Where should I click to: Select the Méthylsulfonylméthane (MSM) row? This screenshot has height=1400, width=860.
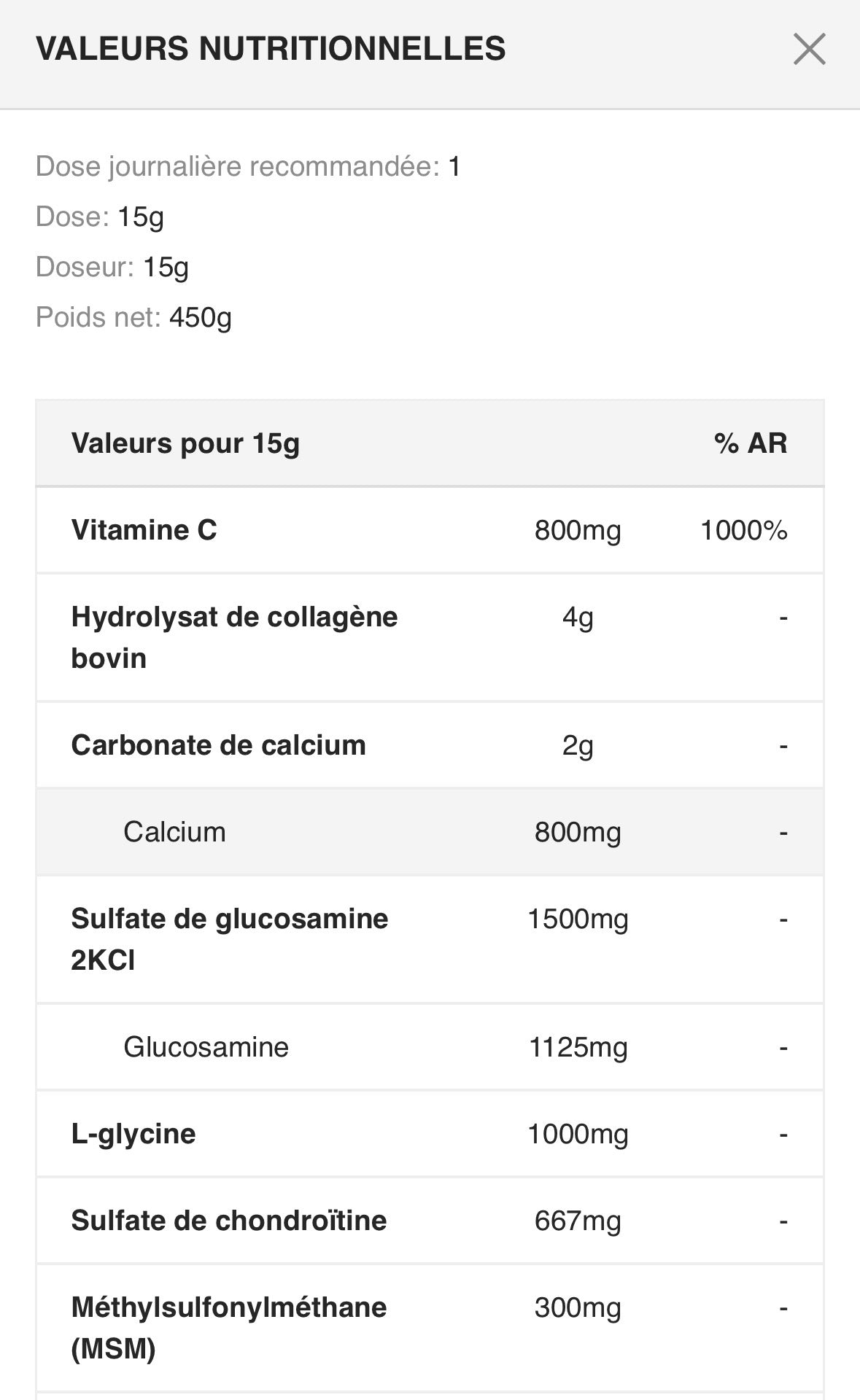pyautogui.click(x=229, y=1328)
